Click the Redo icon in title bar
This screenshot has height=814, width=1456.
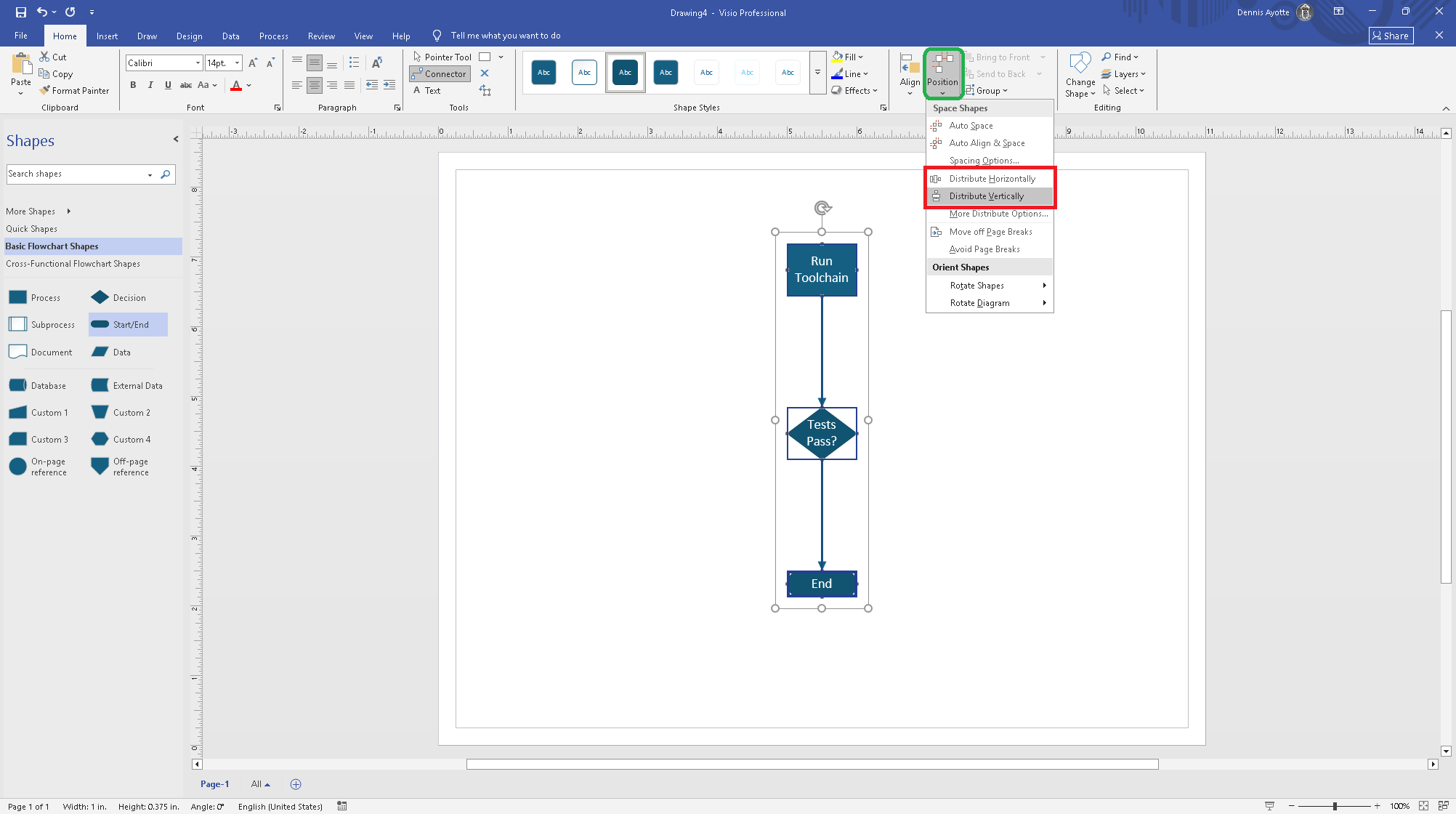[x=70, y=12]
